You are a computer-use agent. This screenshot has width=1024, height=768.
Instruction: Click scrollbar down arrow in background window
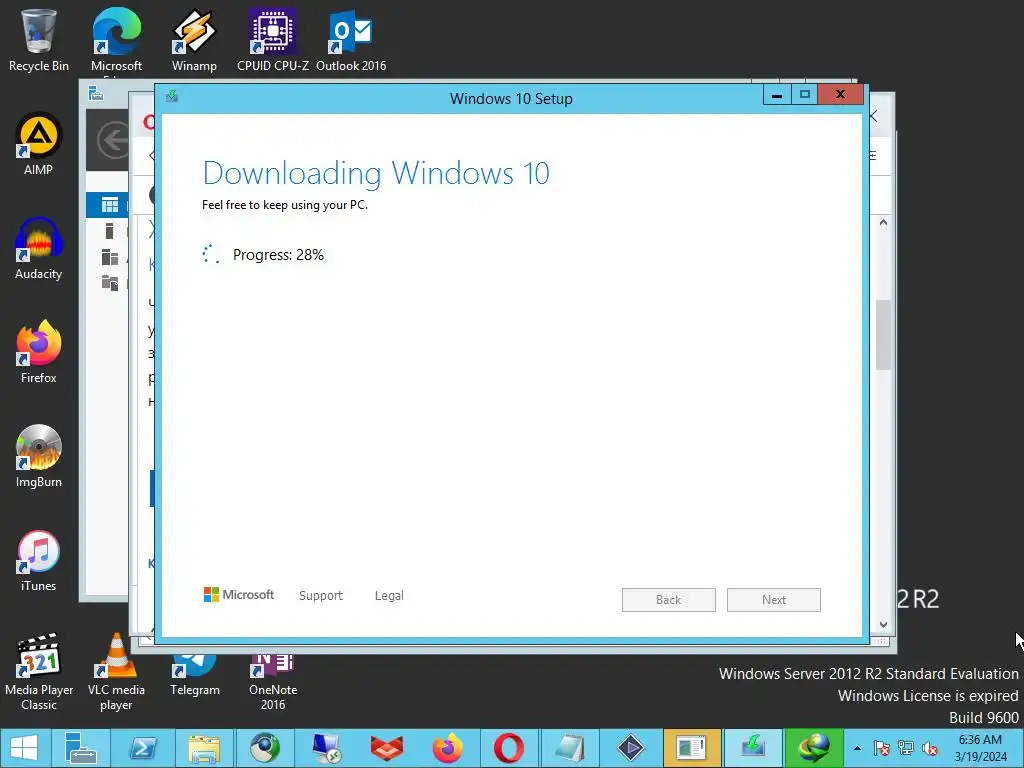pos(884,624)
